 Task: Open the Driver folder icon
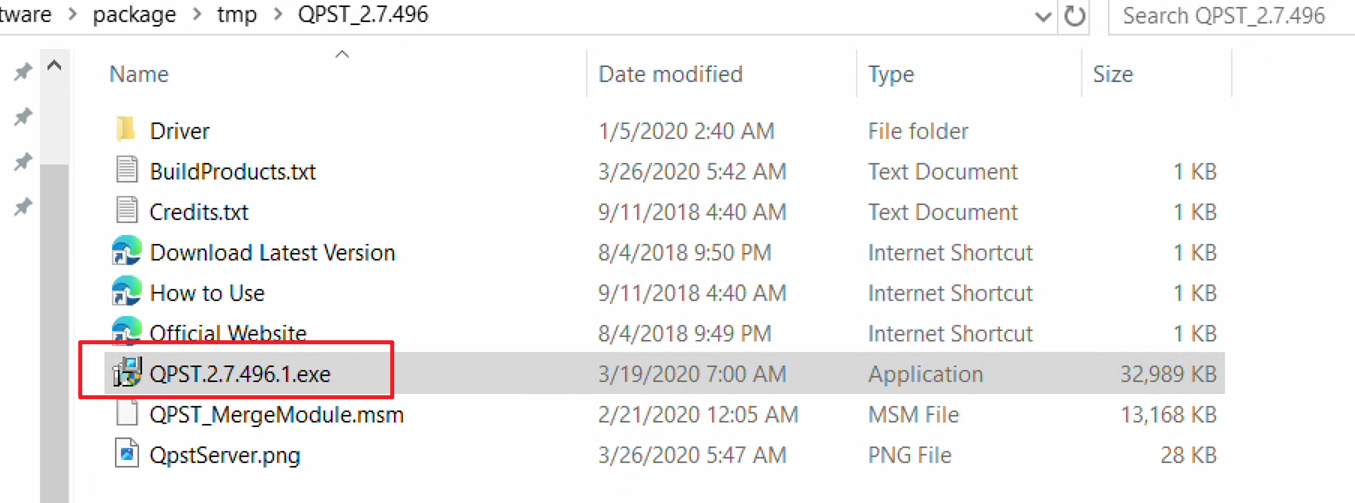tap(126, 130)
